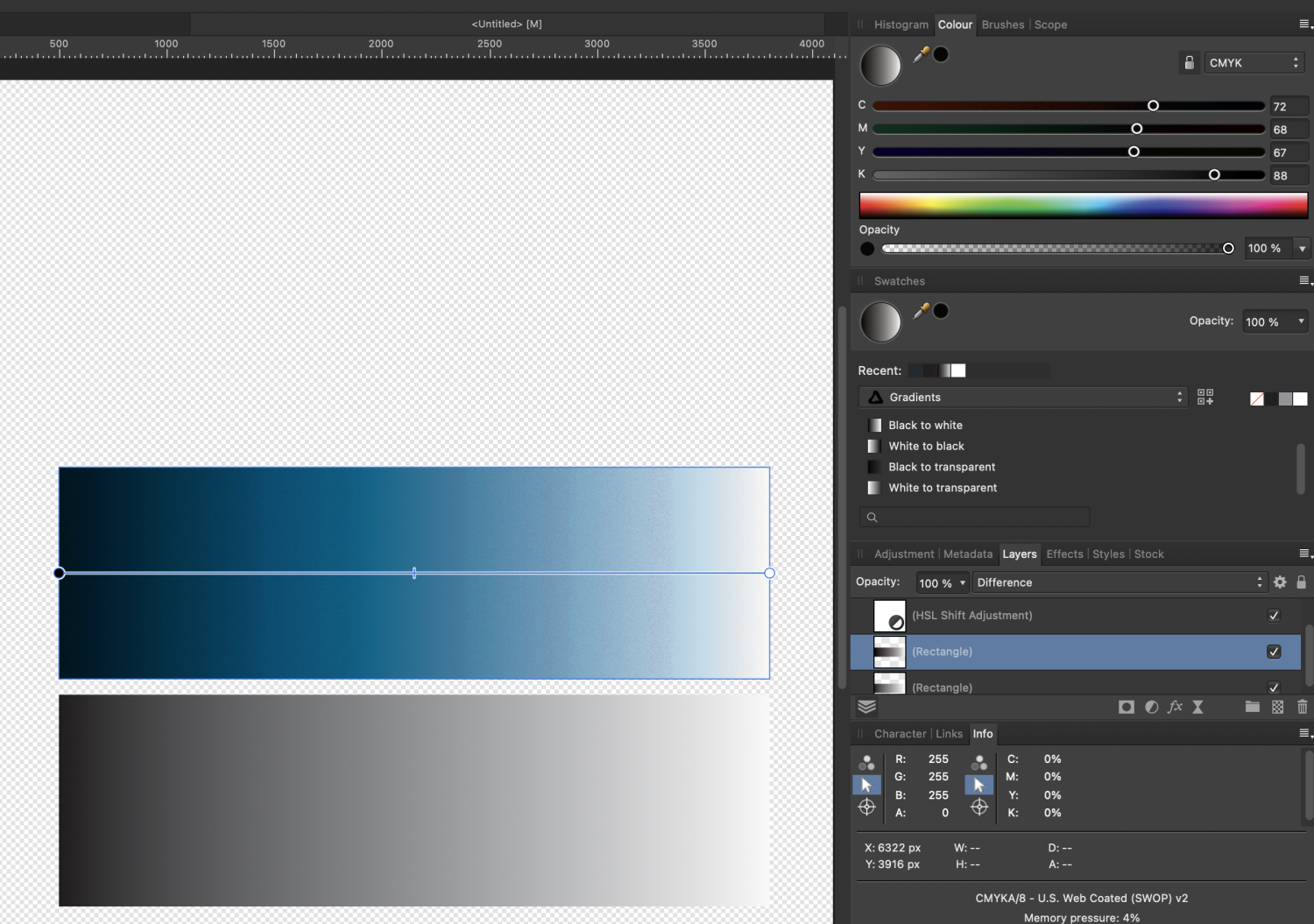Open the CMYK colour model dropdown
Screen dimensions: 1314x924
point(1253,62)
